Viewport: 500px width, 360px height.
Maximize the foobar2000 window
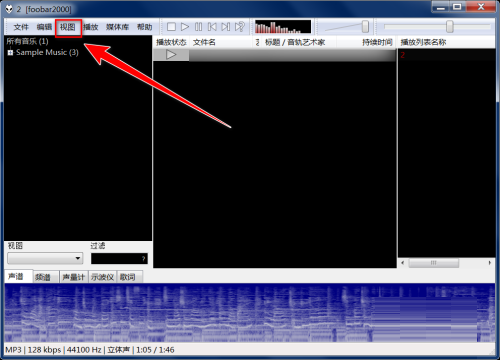tap(457, 7)
